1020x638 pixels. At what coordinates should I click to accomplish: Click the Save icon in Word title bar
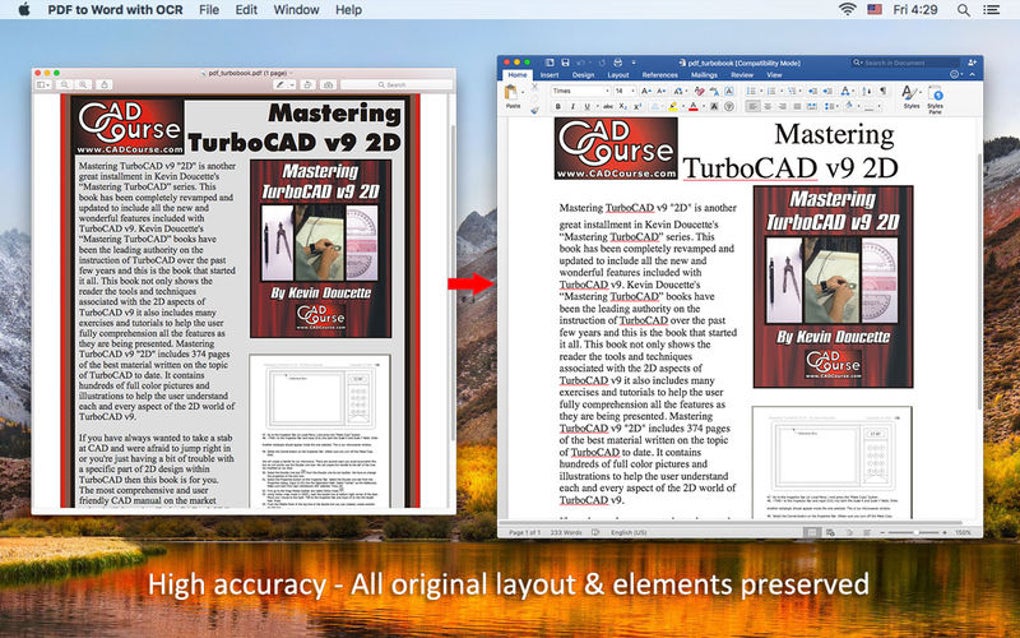point(565,62)
